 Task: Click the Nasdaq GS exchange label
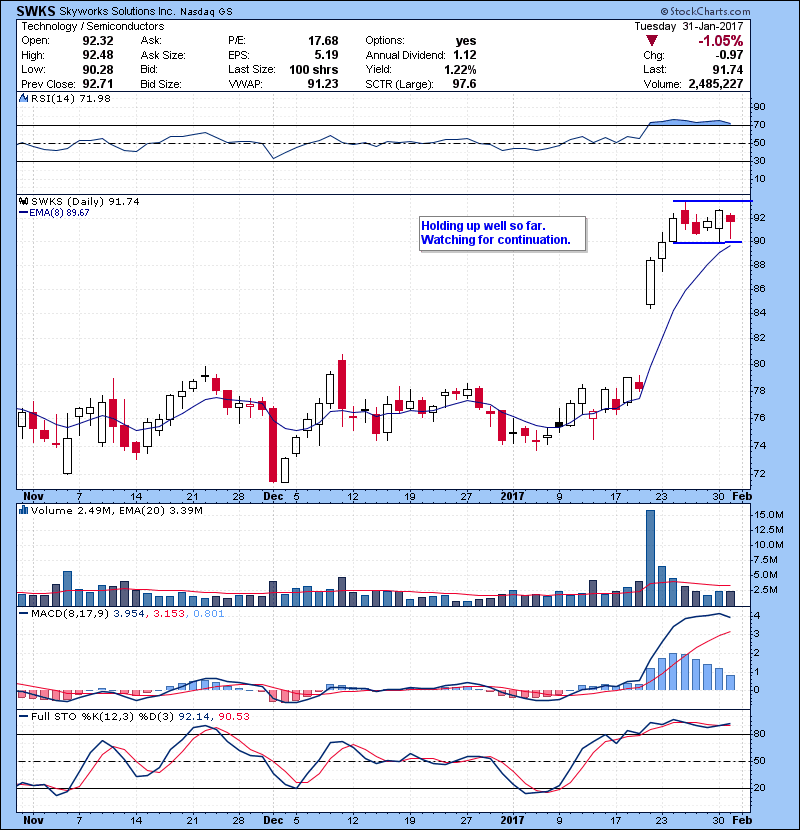206,12
